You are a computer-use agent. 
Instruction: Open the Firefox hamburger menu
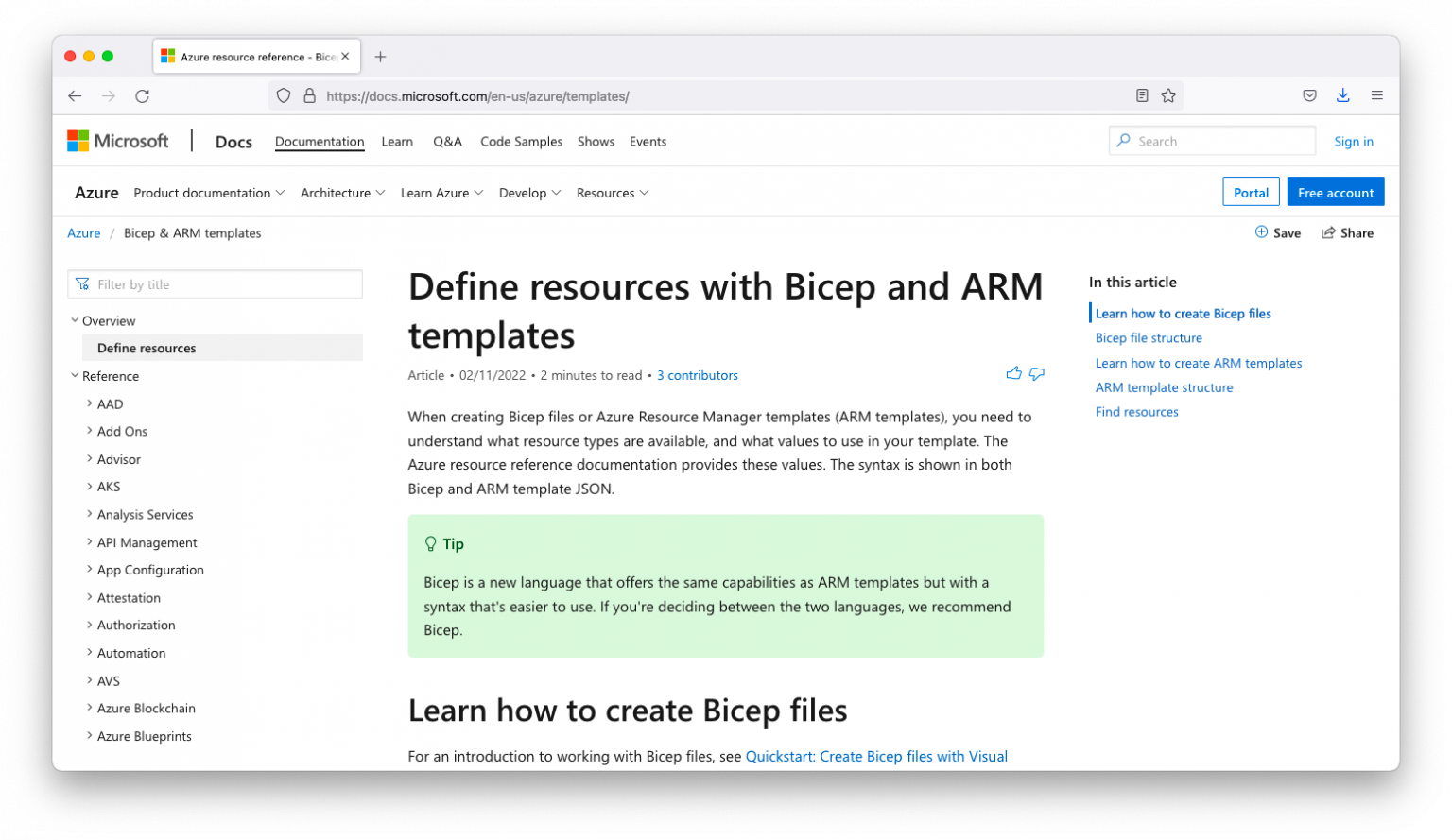click(1376, 96)
